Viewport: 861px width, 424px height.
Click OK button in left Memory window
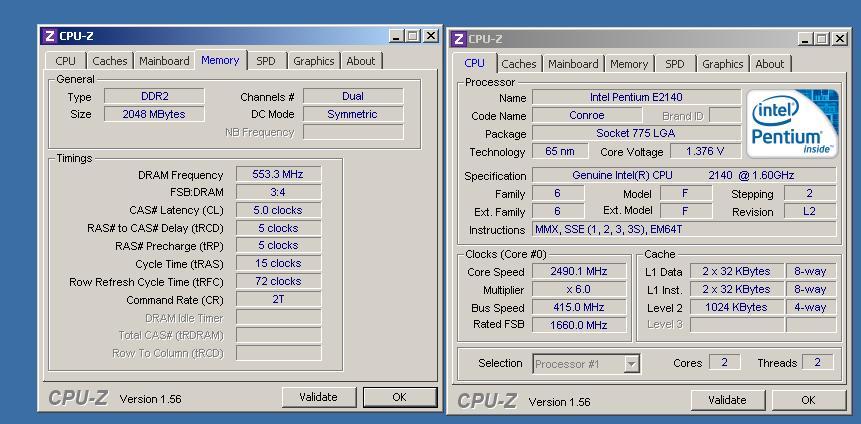coord(400,397)
